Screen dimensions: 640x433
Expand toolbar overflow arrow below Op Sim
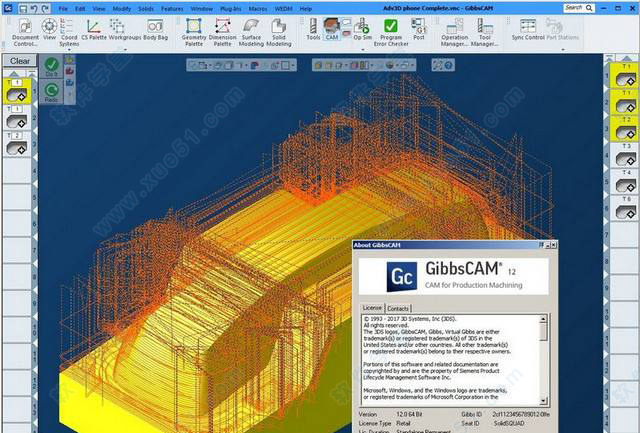click(362, 50)
